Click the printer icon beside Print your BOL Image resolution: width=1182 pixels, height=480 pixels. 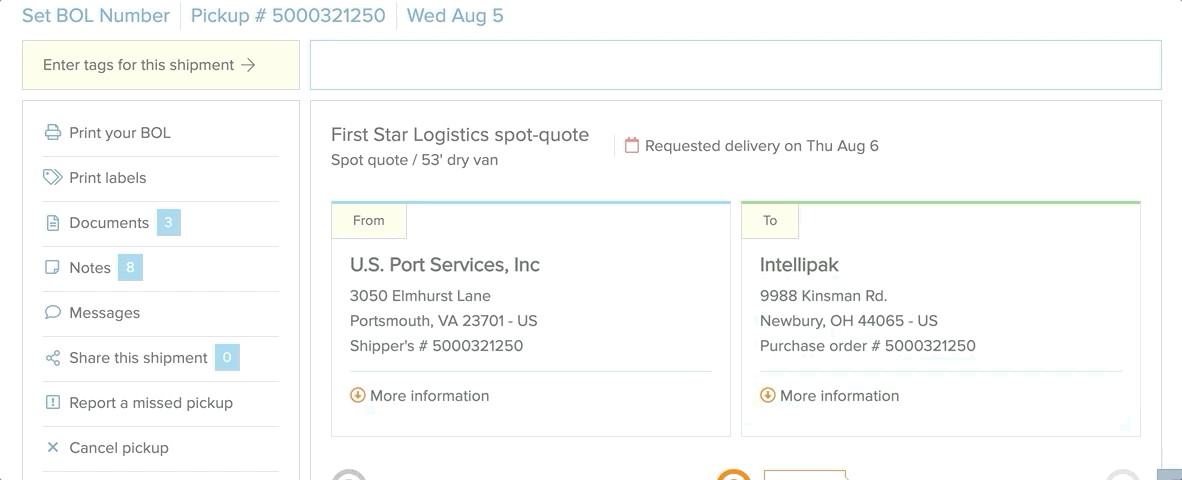click(x=53, y=133)
